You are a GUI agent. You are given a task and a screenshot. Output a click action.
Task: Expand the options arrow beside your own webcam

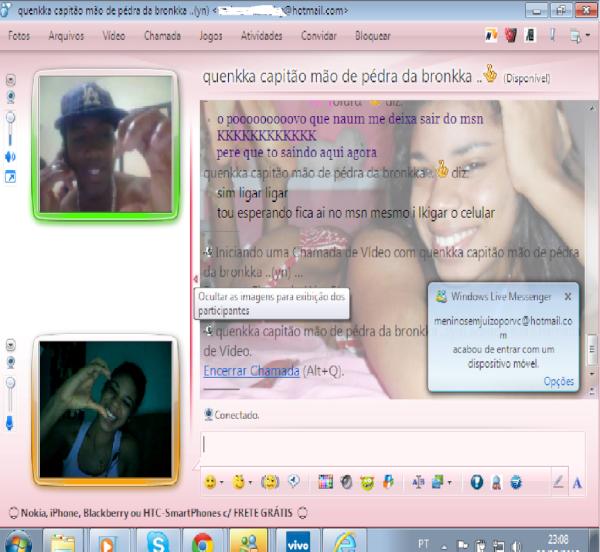click(11, 345)
